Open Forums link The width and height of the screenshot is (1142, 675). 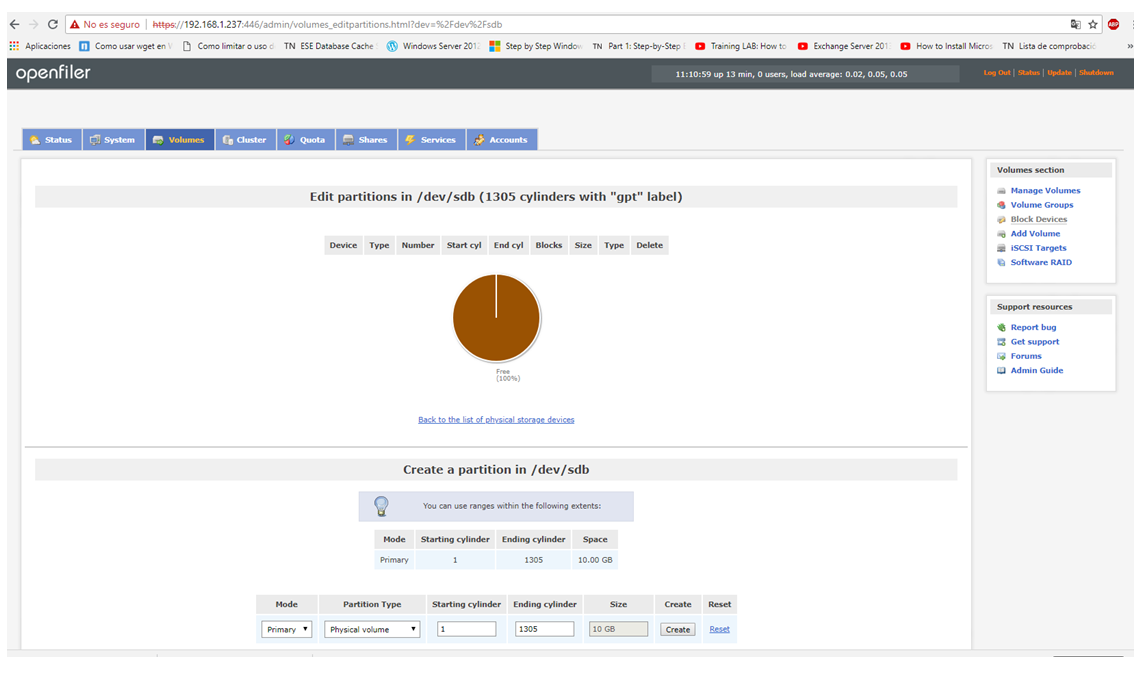[x=1025, y=356]
